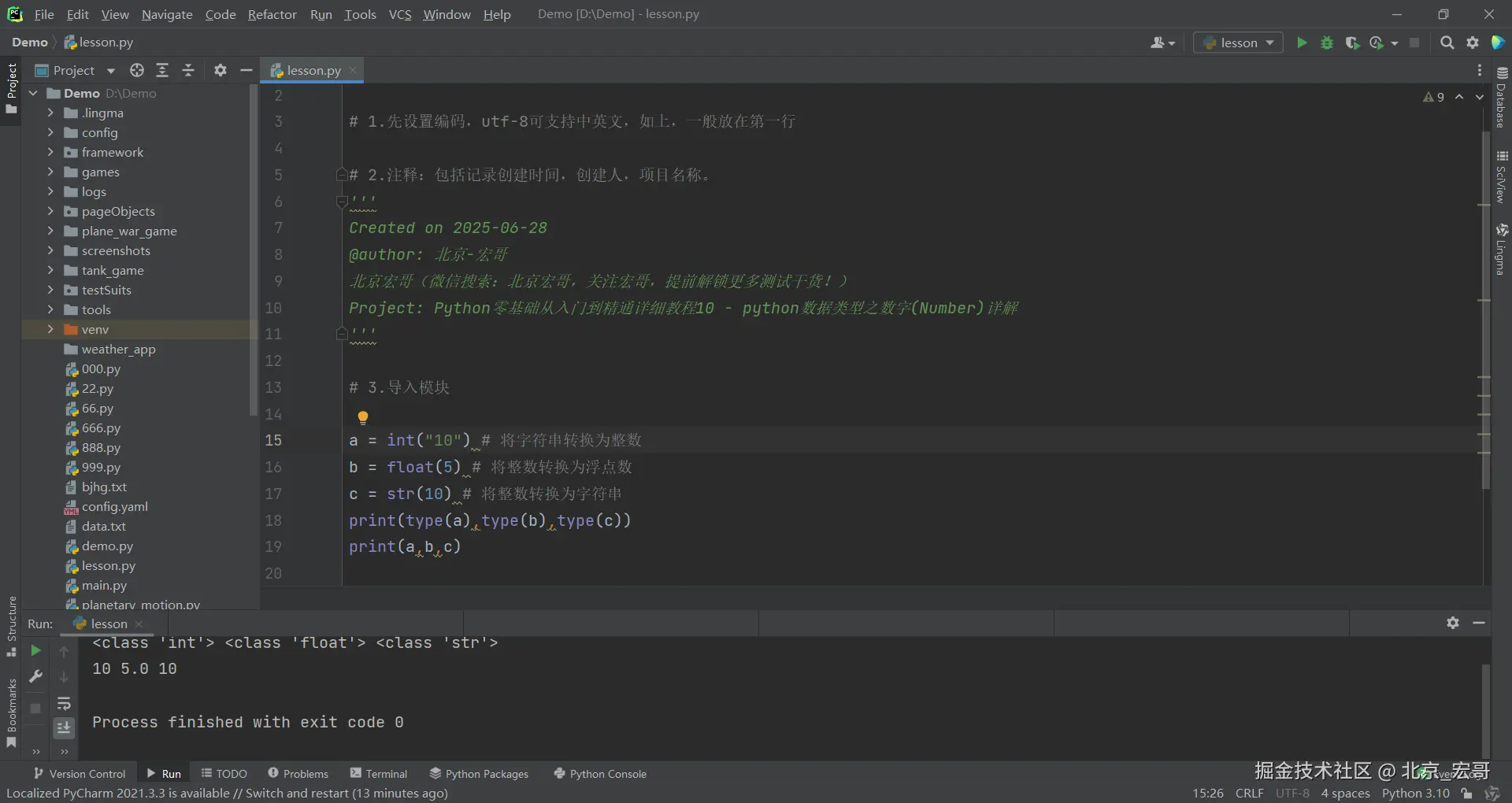Change the Python 3.10 interpreter
Image resolution: width=1512 pixels, height=803 pixels.
click(x=1415, y=793)
